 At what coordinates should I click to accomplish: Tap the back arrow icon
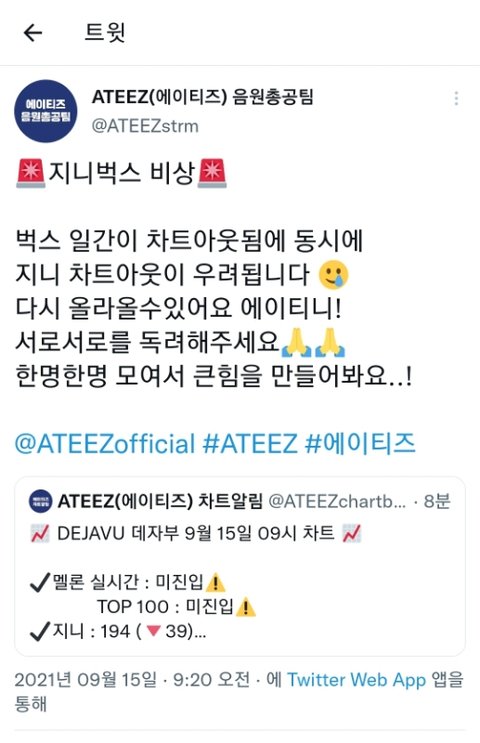(x=33, y=33)
